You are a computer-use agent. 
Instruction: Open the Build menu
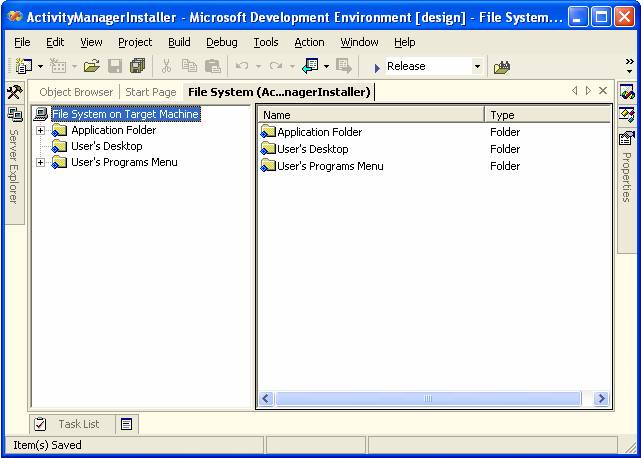(179, 42)
